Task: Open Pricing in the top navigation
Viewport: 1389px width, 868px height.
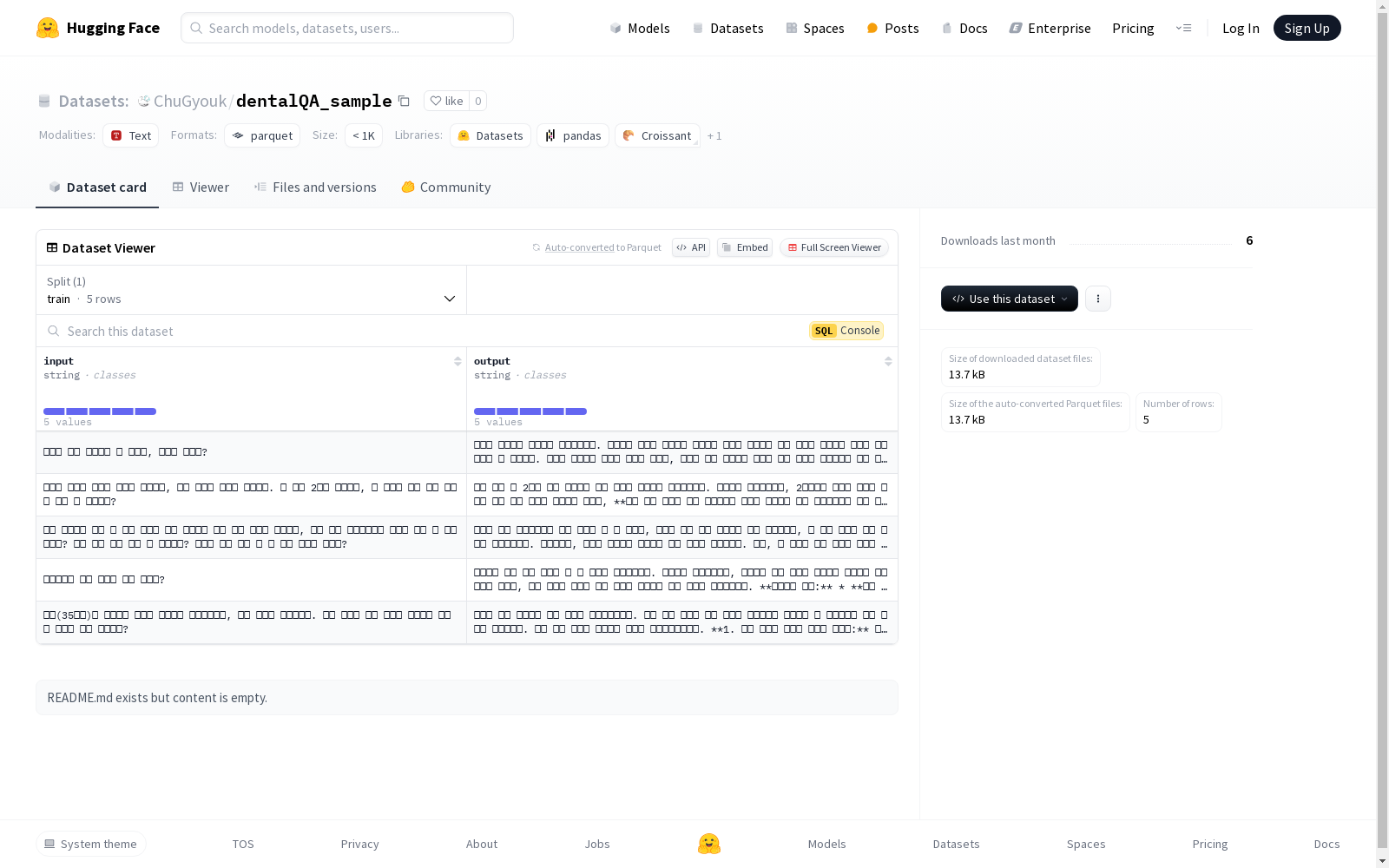Action: [1133, 28]
